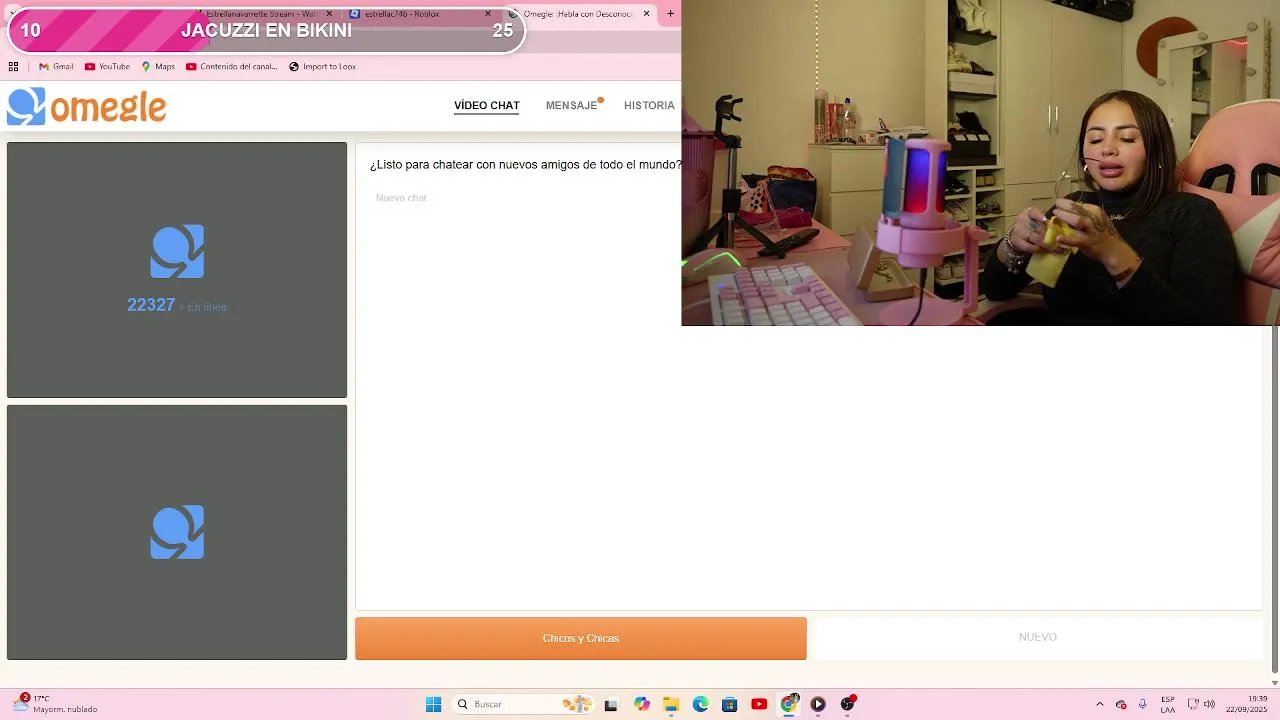Open the volume tray icon
This screenshot has height=720, width=1280.
[1209, 704]
